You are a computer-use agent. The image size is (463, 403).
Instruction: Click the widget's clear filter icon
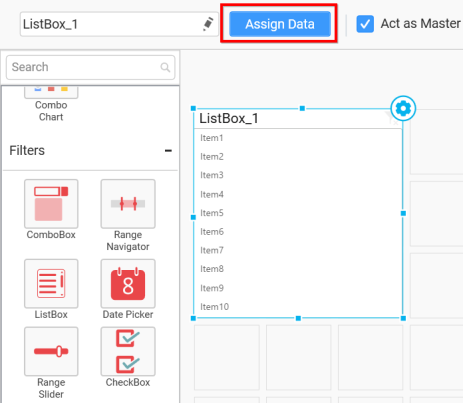coord(392,119)
